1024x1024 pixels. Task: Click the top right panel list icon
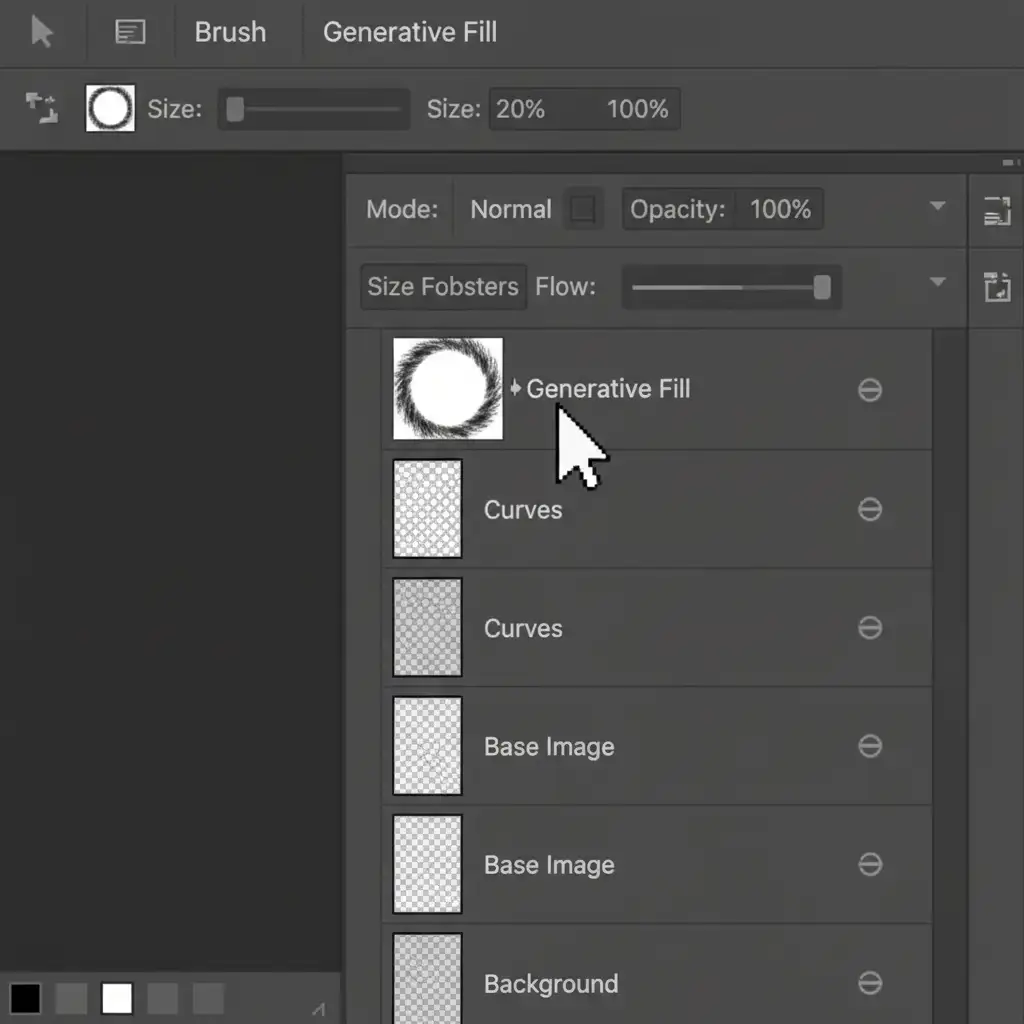(x=996, y=210)
